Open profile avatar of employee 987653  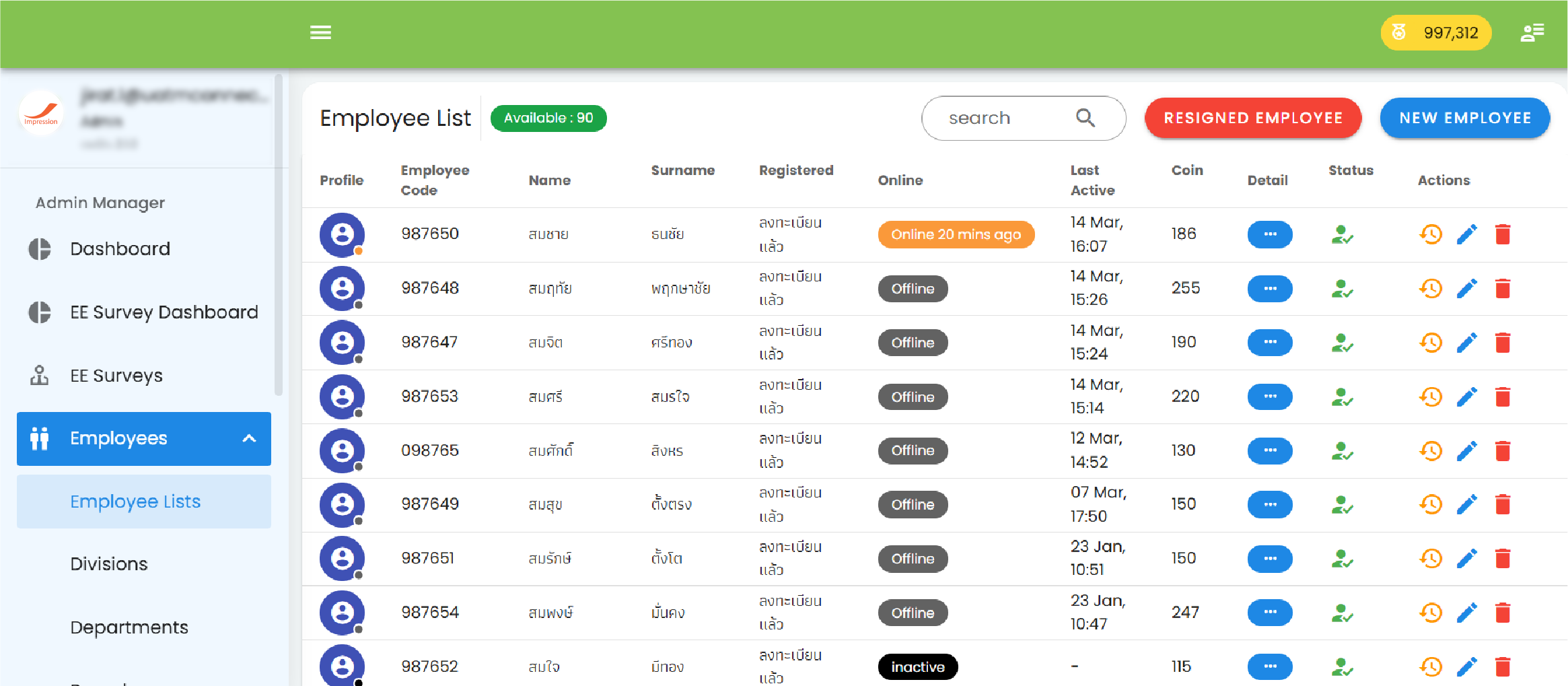pyautogui.click(x=342, y=397)
